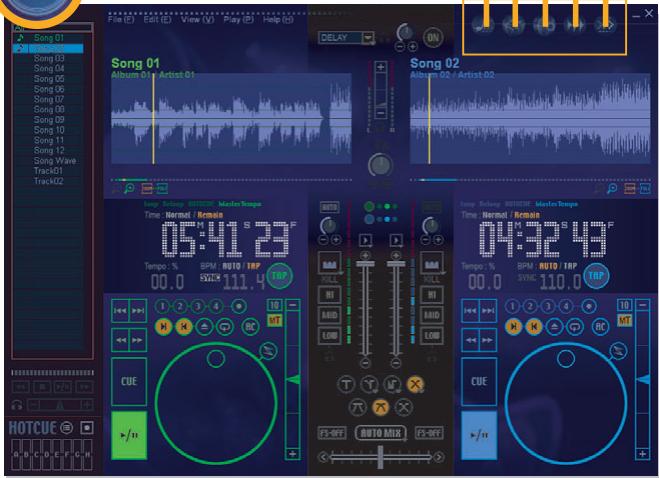Trigger hot cue pad E
Viewport: 659px width, 478px height.
[x=57, y=454]
